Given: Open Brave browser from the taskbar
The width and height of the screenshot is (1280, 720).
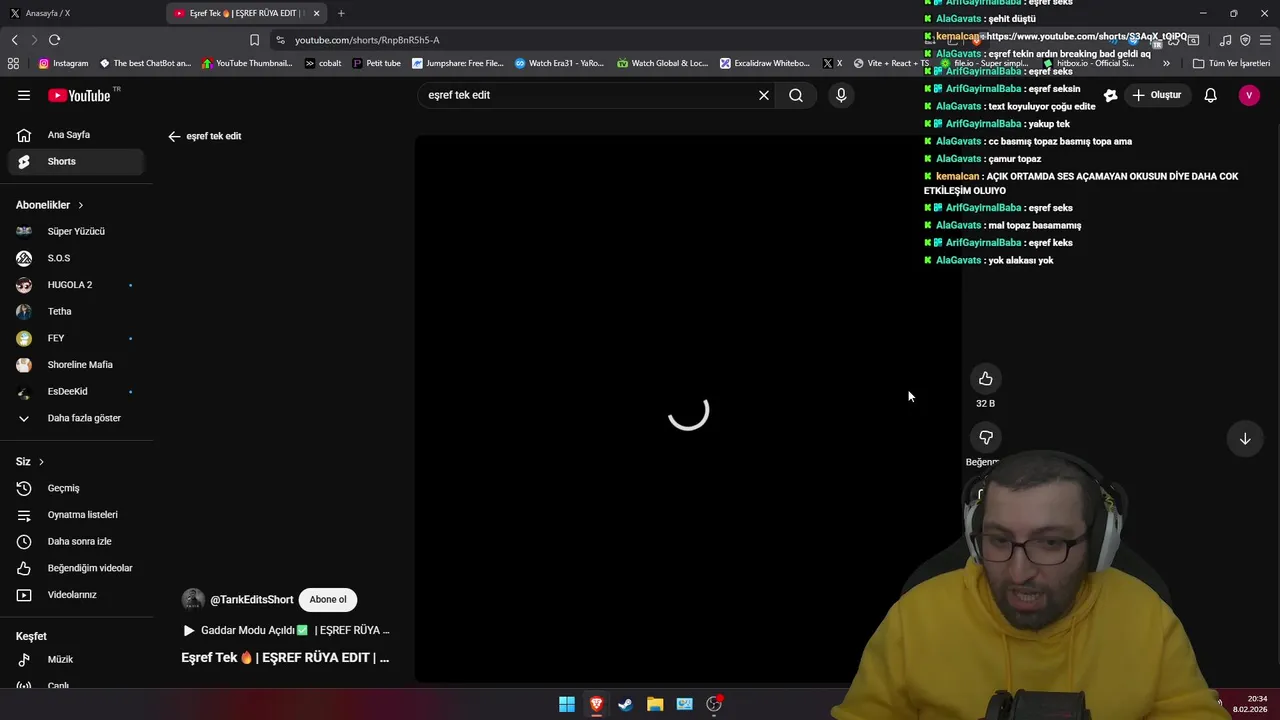Looking at the screenshot, I should click(596, 704).
